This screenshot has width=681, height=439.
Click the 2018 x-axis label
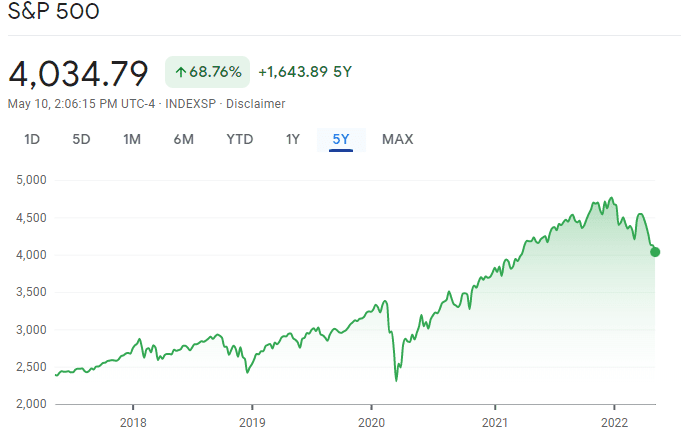[133, 421]
